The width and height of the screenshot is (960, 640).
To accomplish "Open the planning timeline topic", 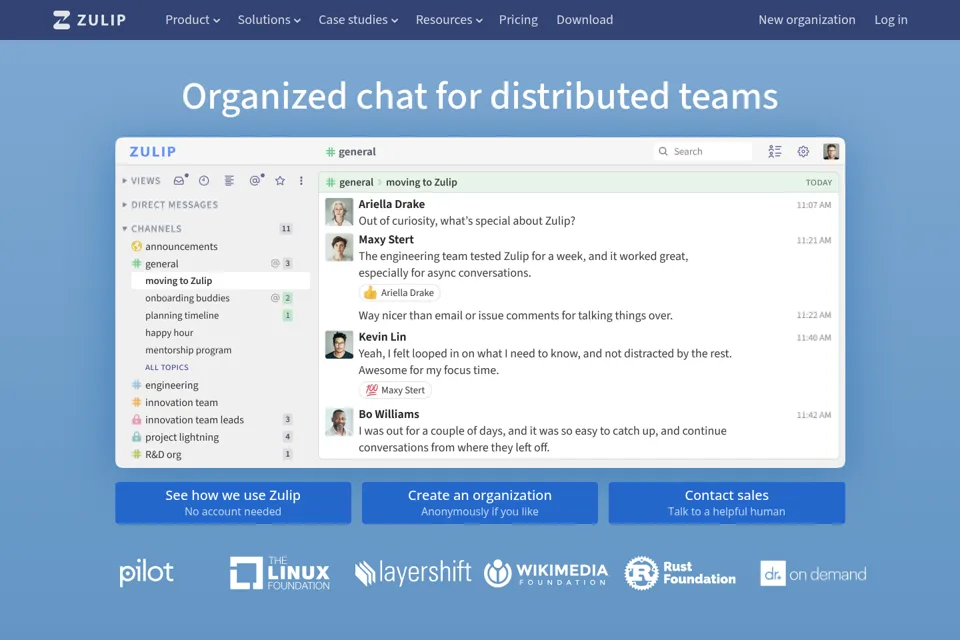I will (x=182, y=315).
